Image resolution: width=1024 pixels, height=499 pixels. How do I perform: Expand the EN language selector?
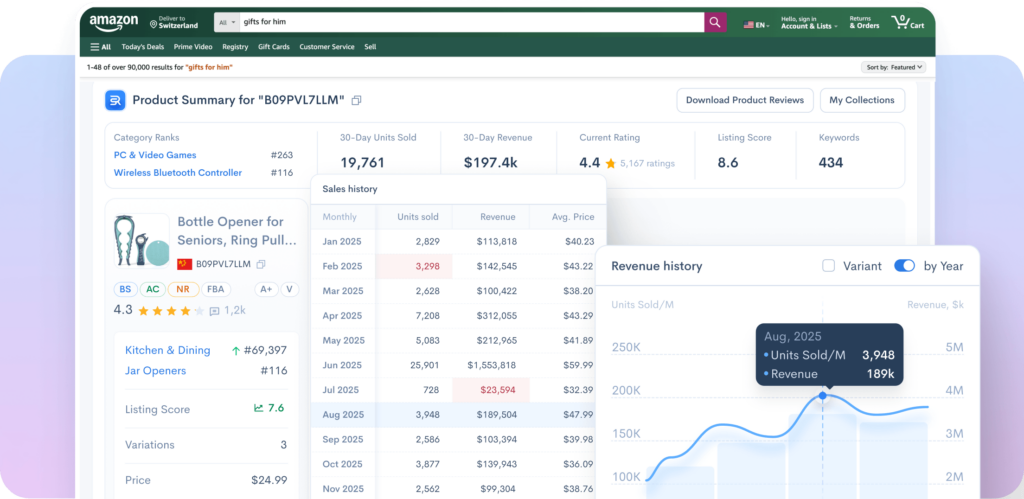click(756, 23)
